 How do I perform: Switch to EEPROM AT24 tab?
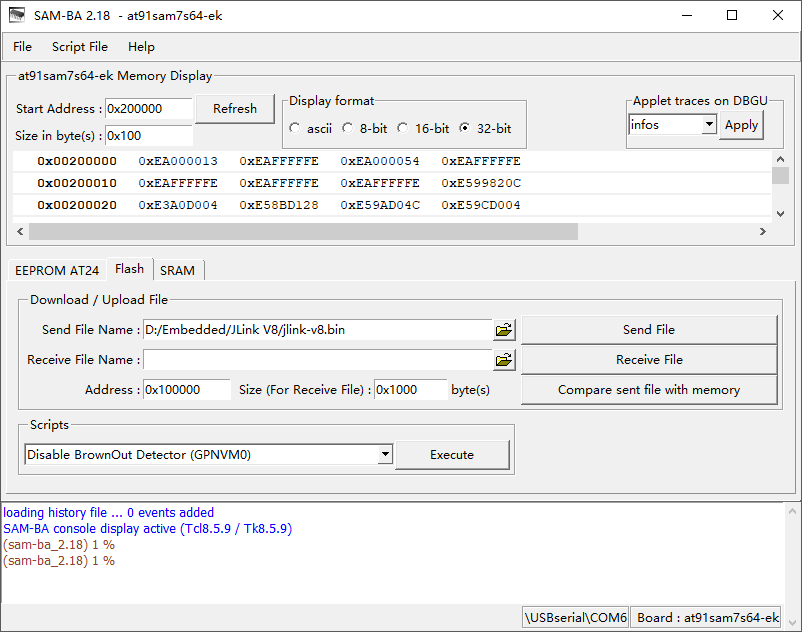(57, 270)
